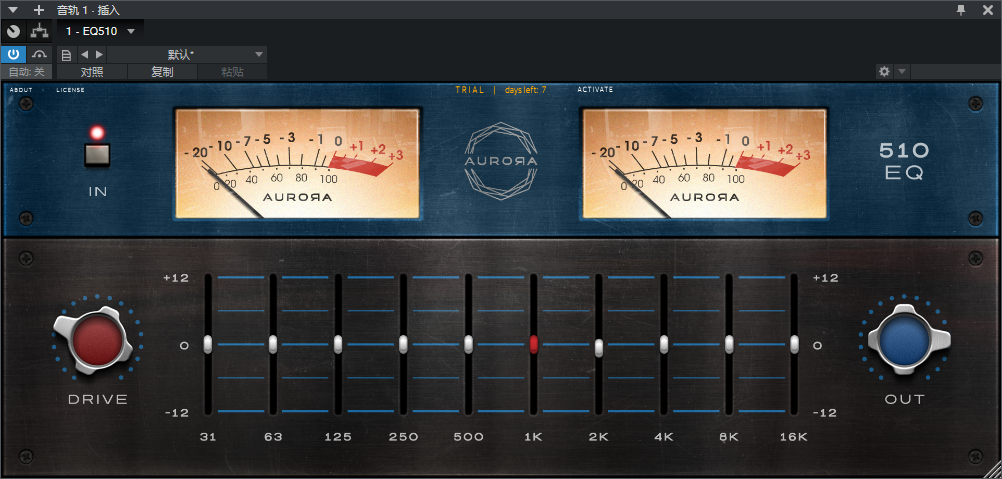The width and height of the screenshot is (1002, 479).
Task: Open the title bar triangle menu
Action: pyautogui.click(x=13, y=10)
